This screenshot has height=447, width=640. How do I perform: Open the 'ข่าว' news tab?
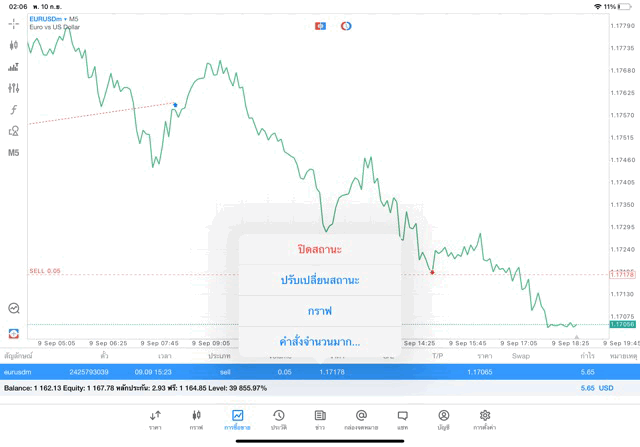(320, 419)
